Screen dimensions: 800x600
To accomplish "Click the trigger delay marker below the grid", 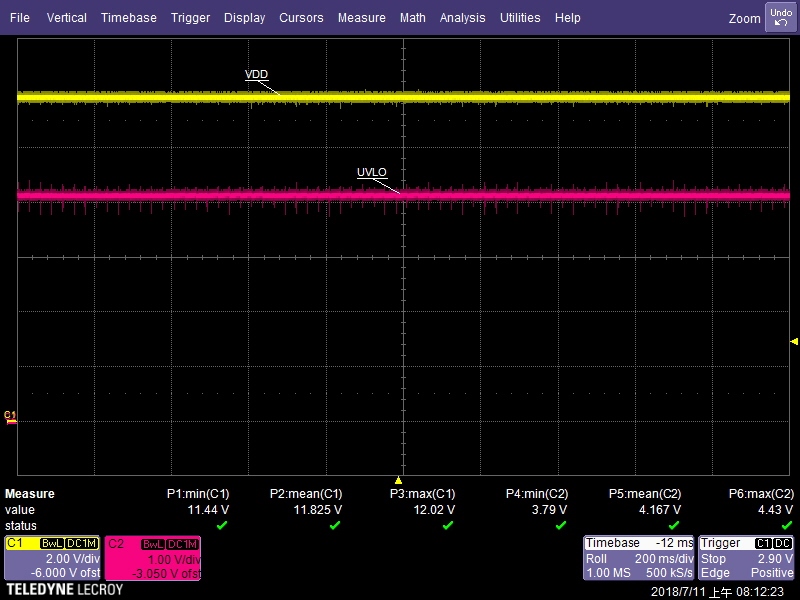I will [x=398, y=480].
